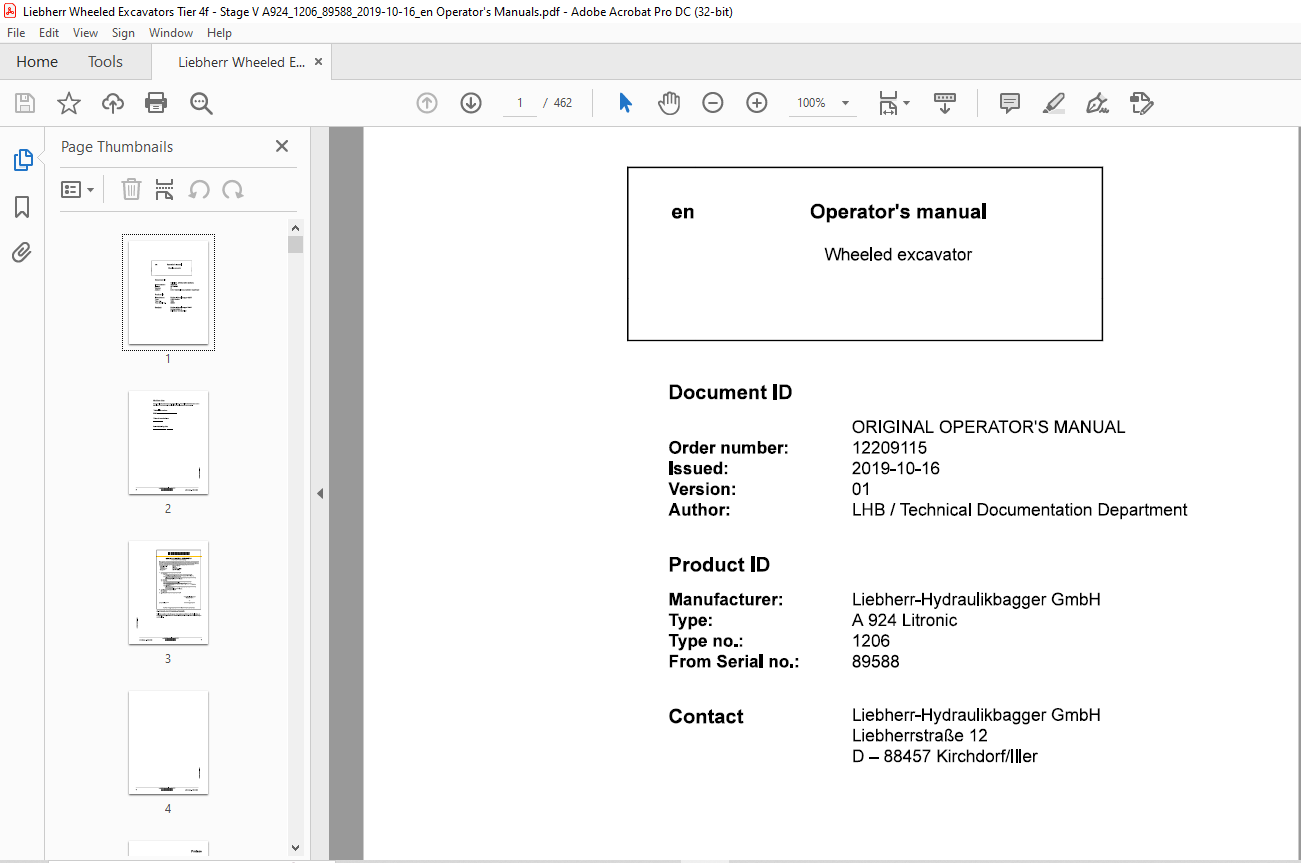Select the arrow Selection tool
Image resolution: width=1301 pixels, height=863 pixels.
(626, 103)
